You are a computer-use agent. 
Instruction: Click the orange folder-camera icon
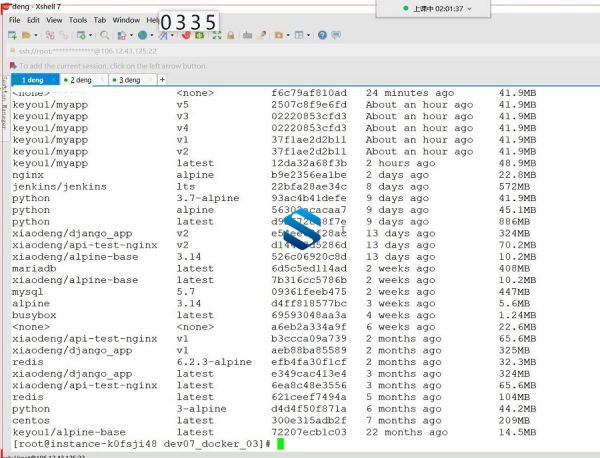point(279,35)
